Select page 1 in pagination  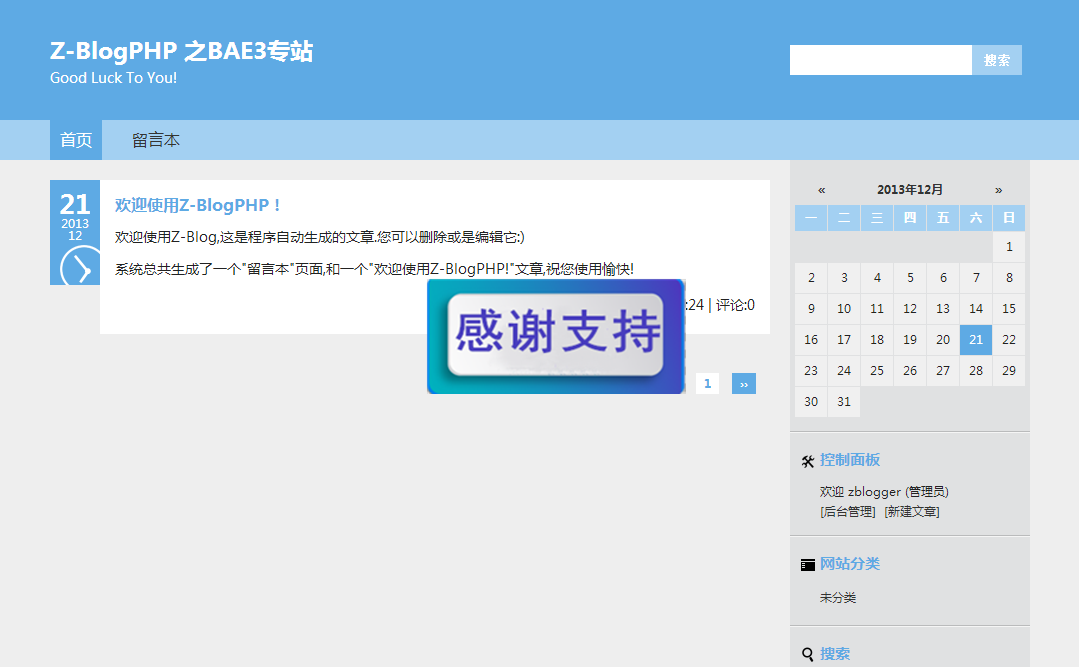[x=707, y=383]
